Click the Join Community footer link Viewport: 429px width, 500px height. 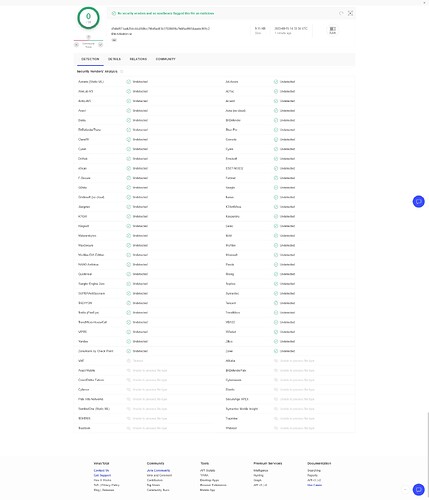[x=158, y=470]
